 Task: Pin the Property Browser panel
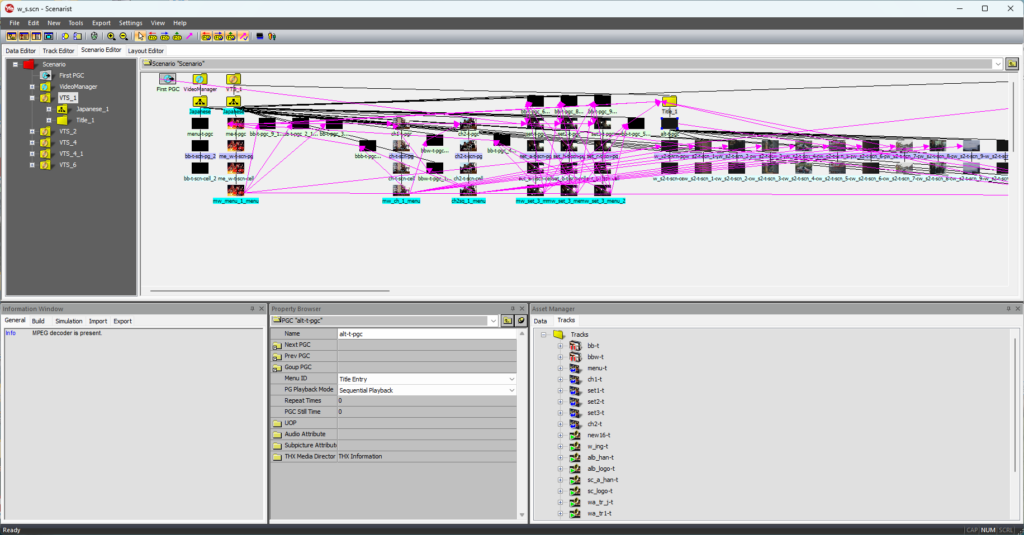513,308
